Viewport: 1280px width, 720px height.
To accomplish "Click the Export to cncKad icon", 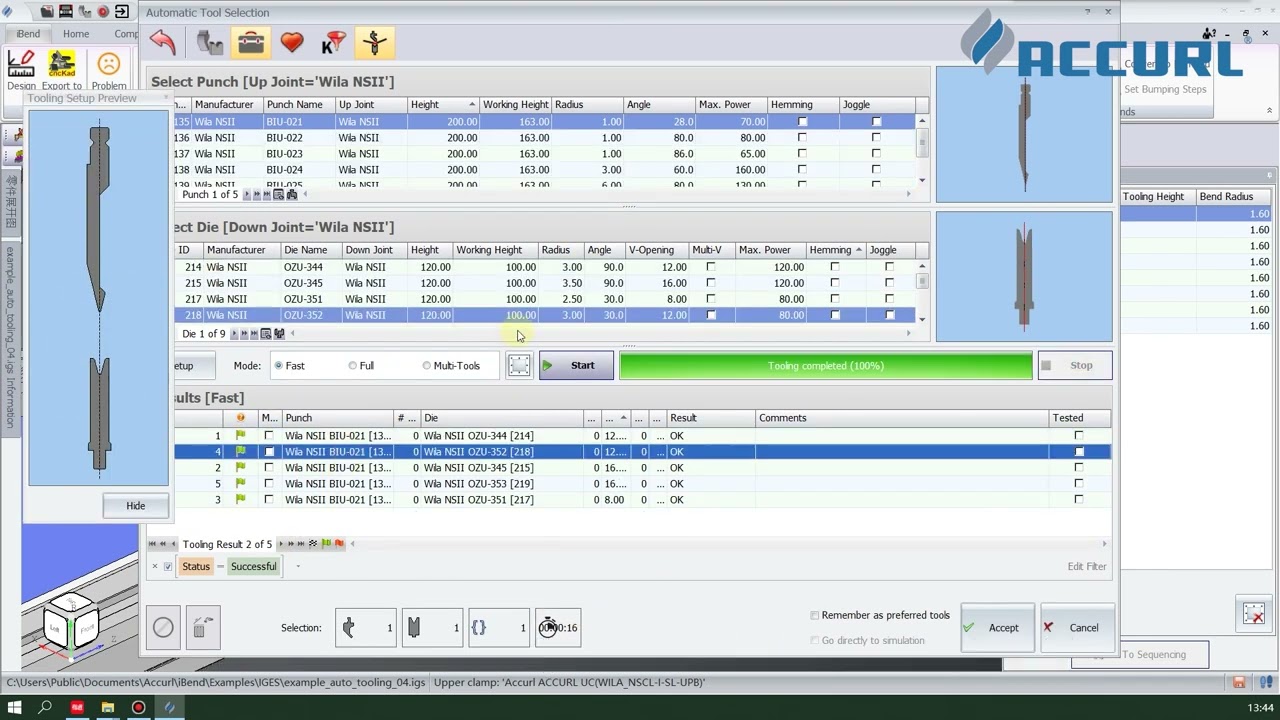I will coord(62,69).
